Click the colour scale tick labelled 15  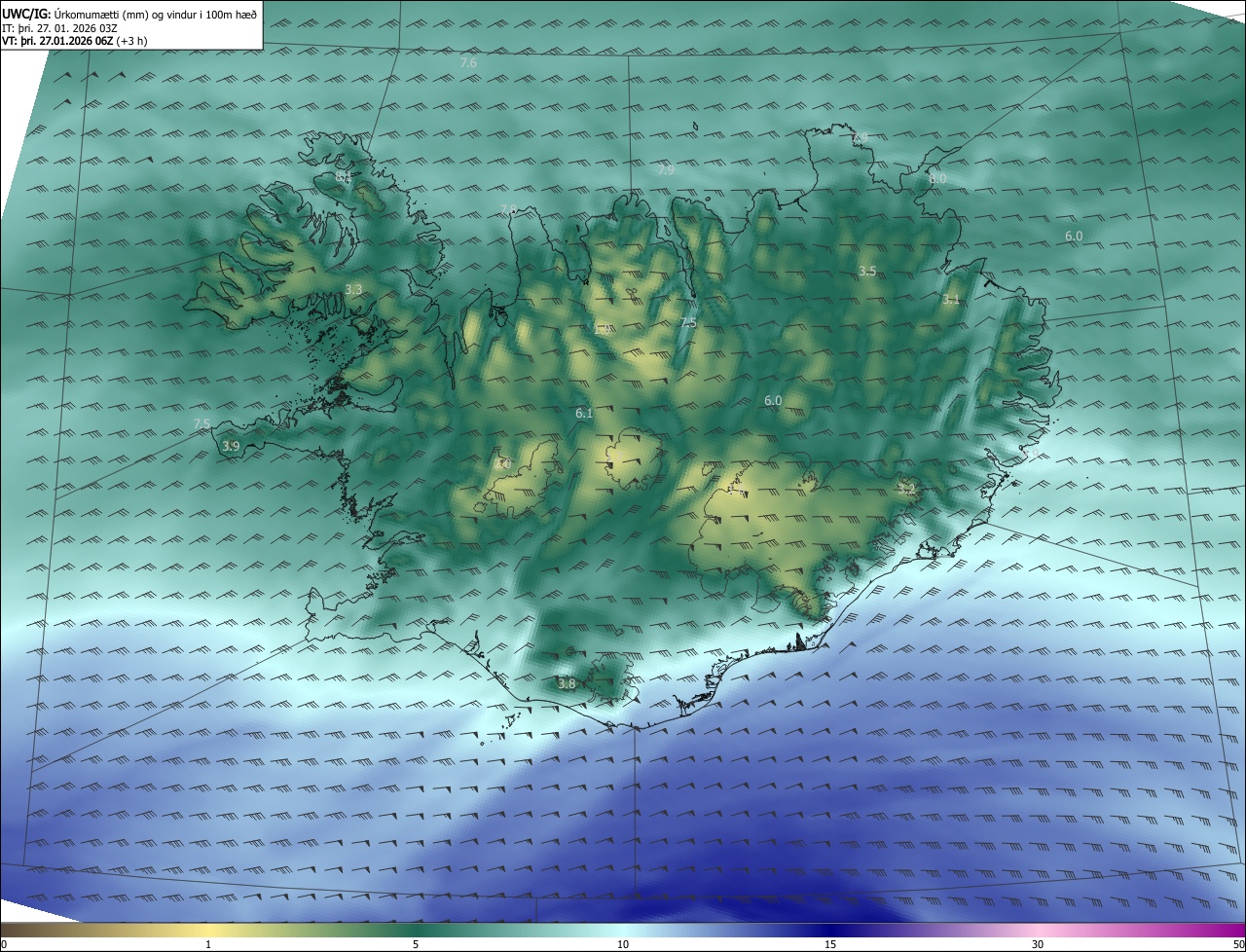[x=830, y=944]
